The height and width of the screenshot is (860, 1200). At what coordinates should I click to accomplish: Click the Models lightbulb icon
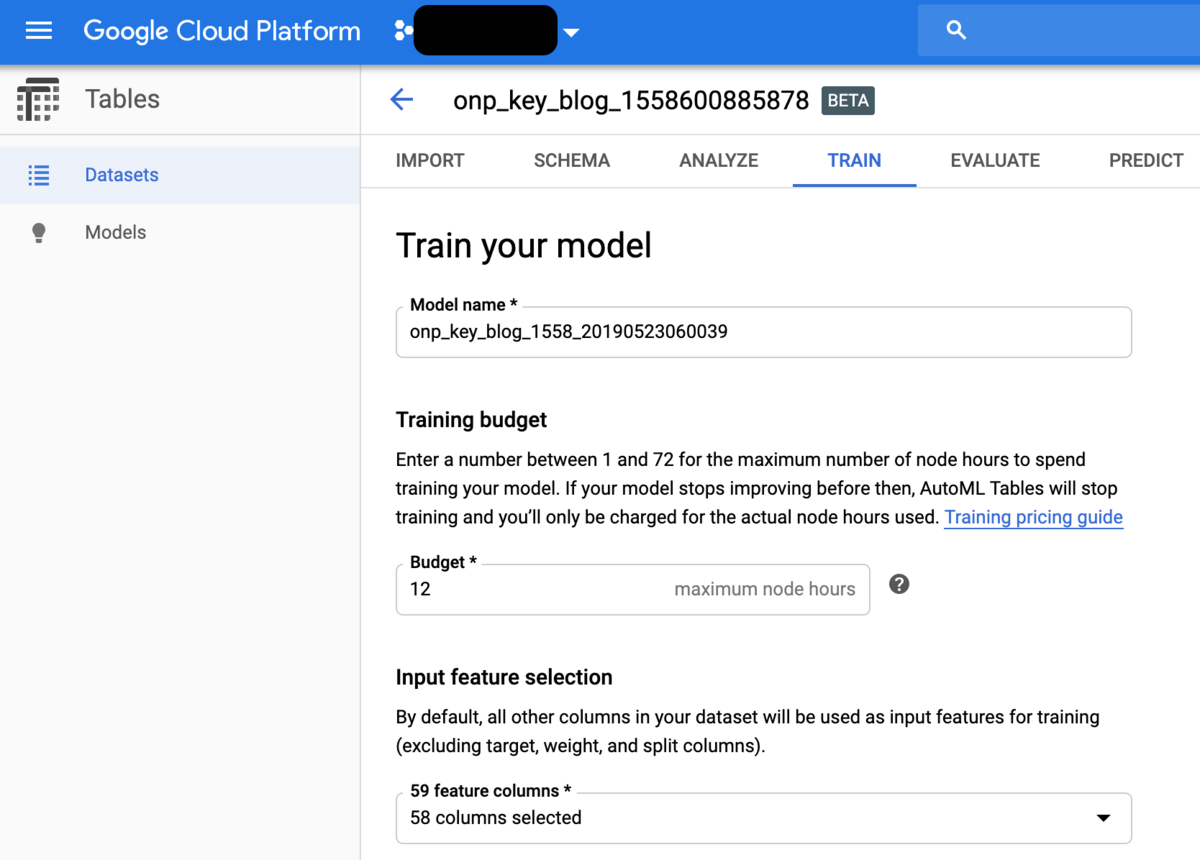pyautogui.click(x=39, y=233)
